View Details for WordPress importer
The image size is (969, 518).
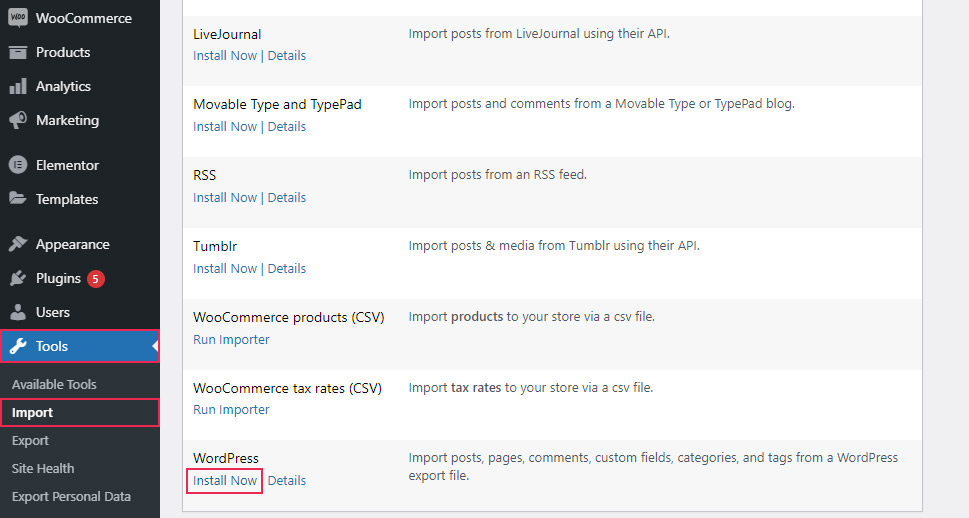pos(287,481)
